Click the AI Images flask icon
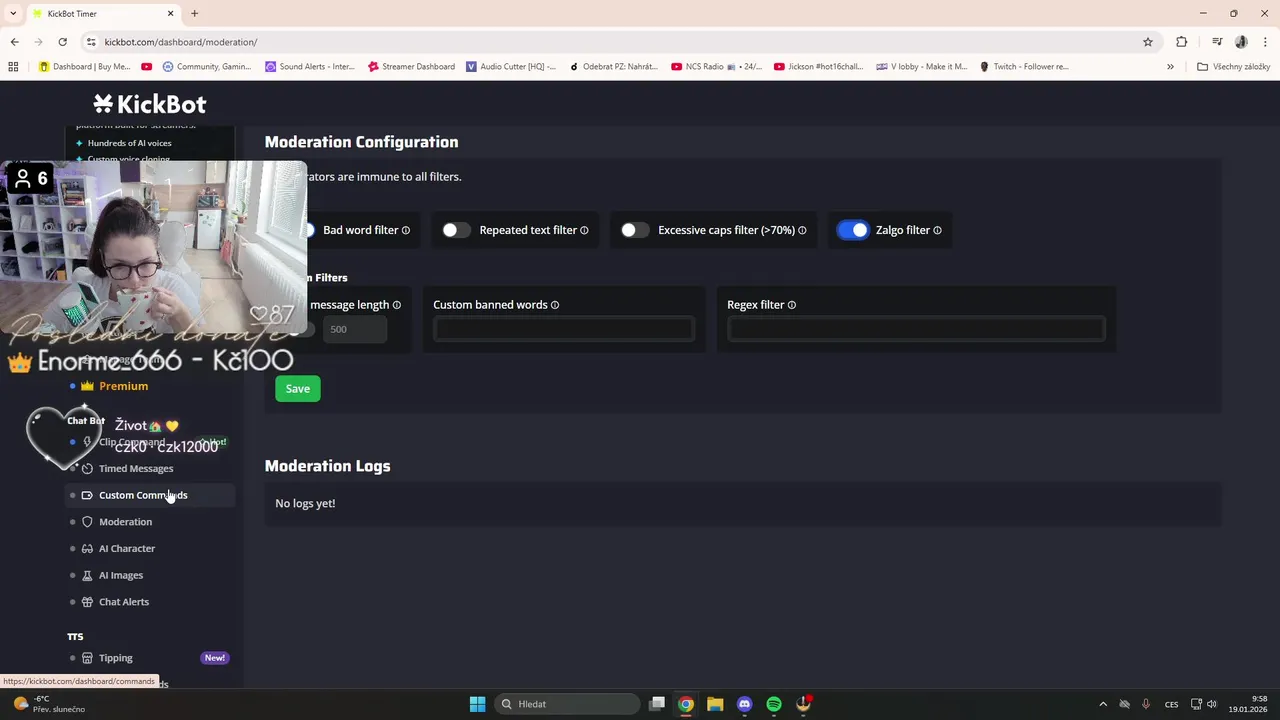 pos(87,575)
